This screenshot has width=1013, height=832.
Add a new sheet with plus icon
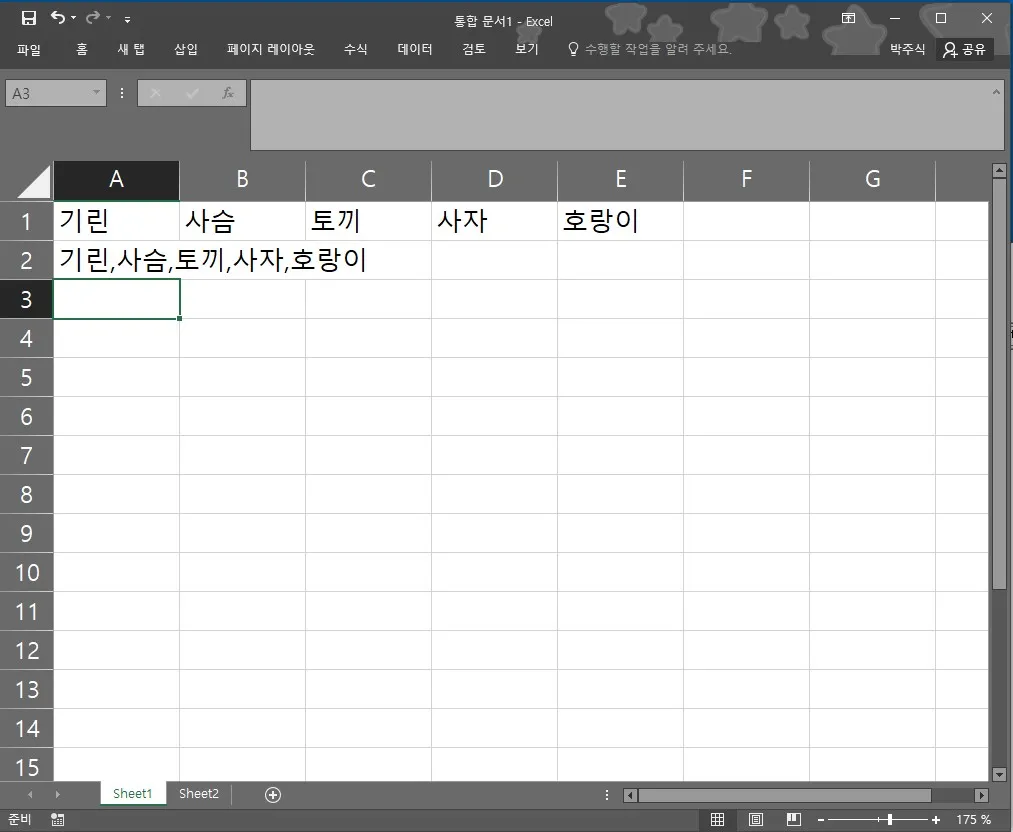pos(273,795)
